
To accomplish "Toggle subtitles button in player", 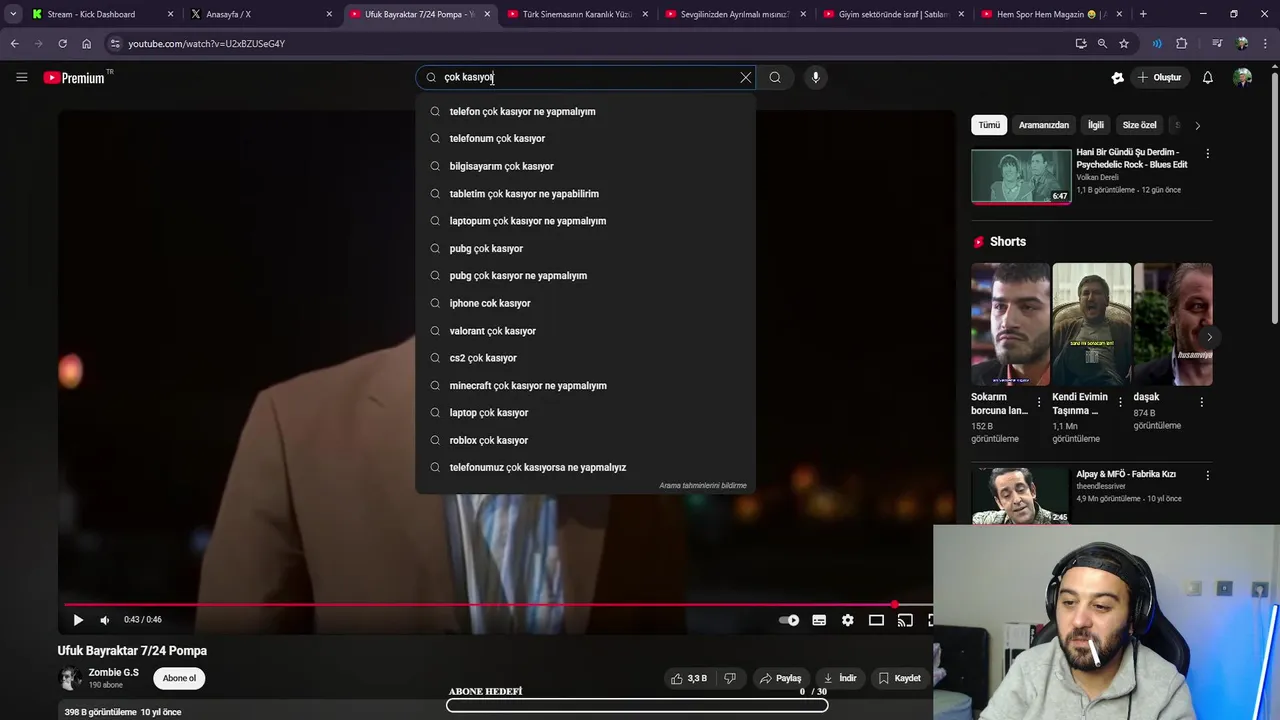I will pyautogui.click(x=819, y=620).
